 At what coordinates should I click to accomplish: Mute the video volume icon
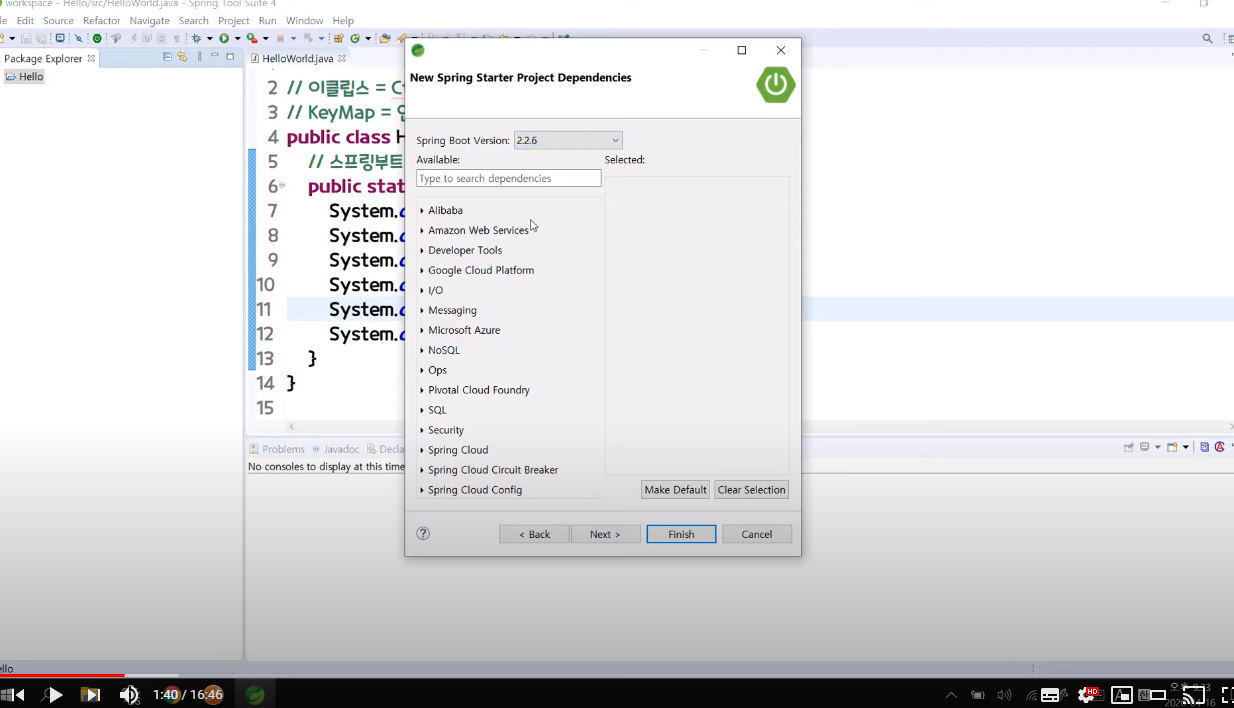point(129,694)
